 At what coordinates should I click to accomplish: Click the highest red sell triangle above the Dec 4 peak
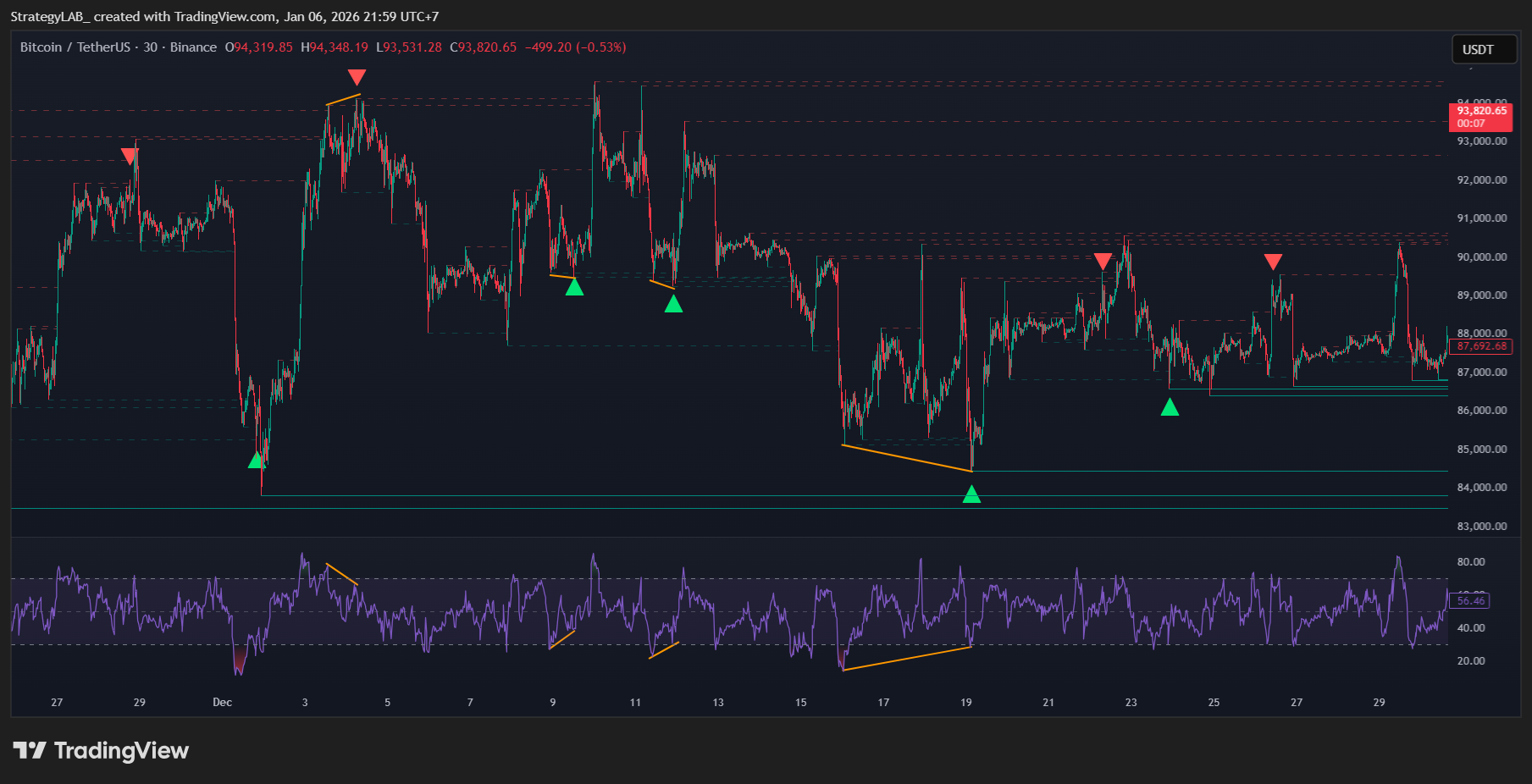click(x=357, y=77)
